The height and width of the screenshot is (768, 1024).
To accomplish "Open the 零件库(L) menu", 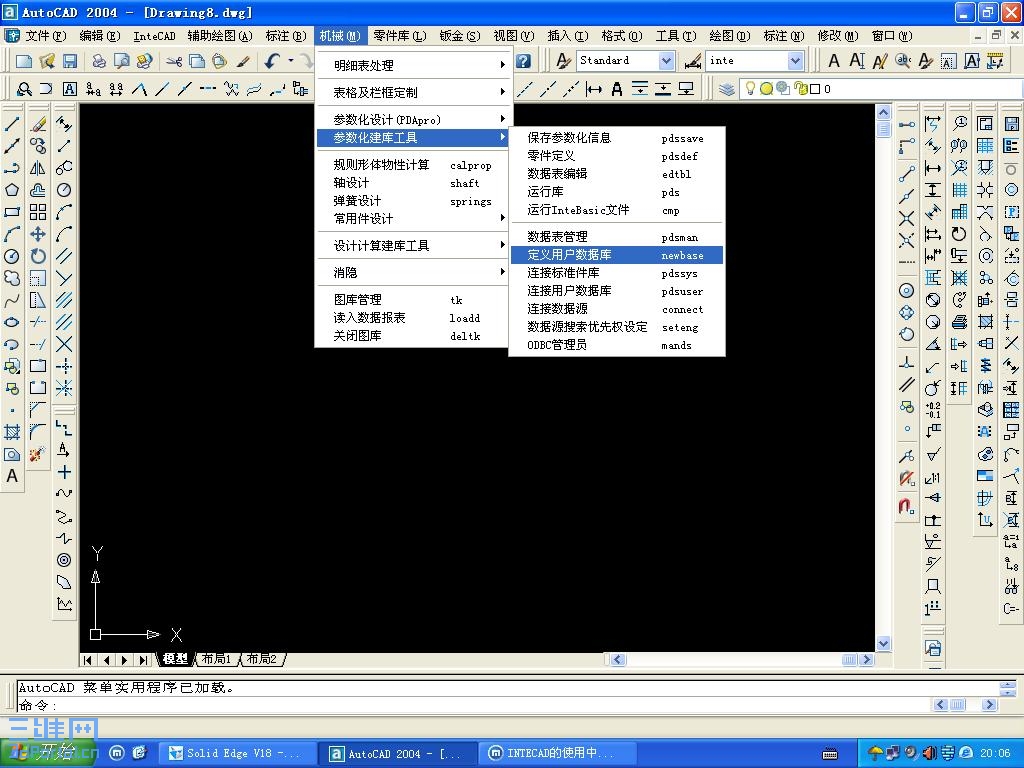I will 400,36.
